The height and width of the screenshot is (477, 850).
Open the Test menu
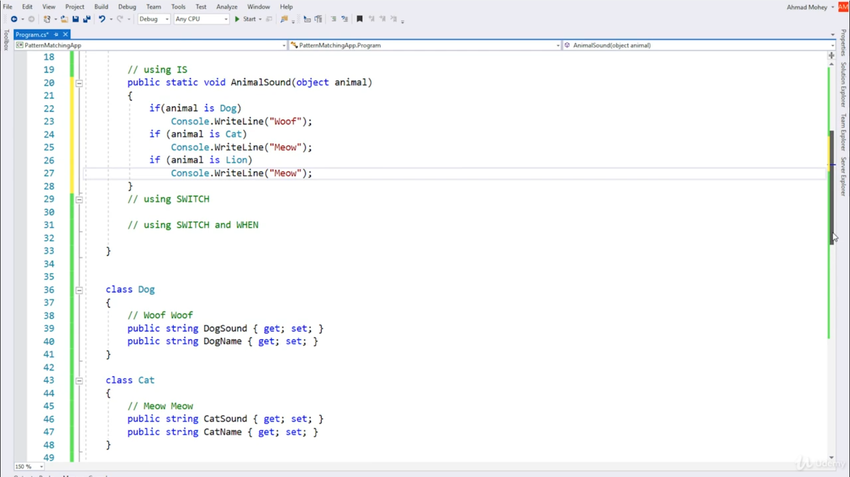click(x=201, y=7)
